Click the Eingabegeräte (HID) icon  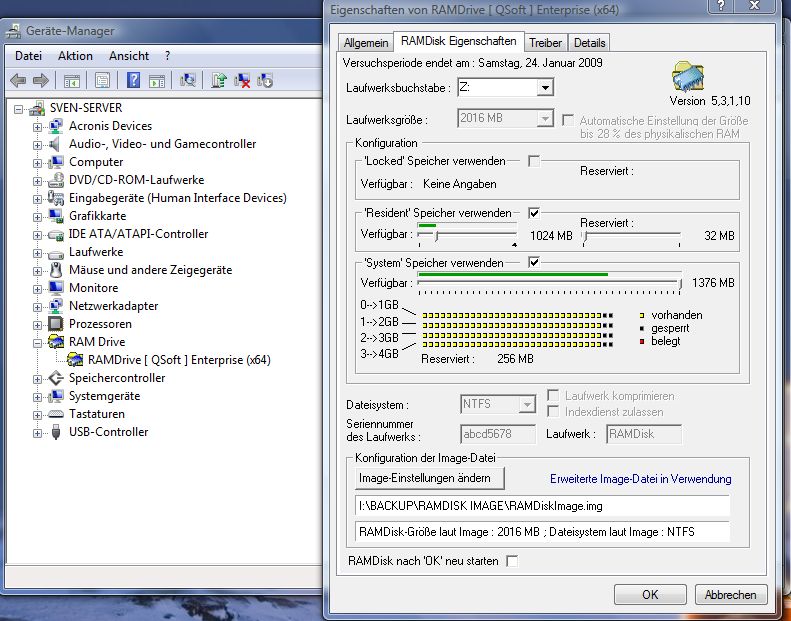pyautogui.click(x=55, y=198)
